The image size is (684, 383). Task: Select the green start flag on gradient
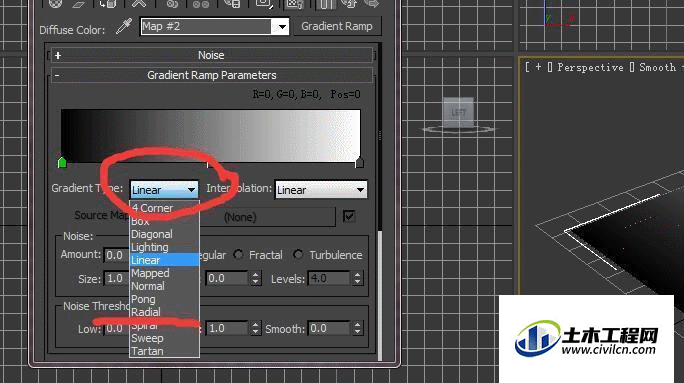coord(62,163)
